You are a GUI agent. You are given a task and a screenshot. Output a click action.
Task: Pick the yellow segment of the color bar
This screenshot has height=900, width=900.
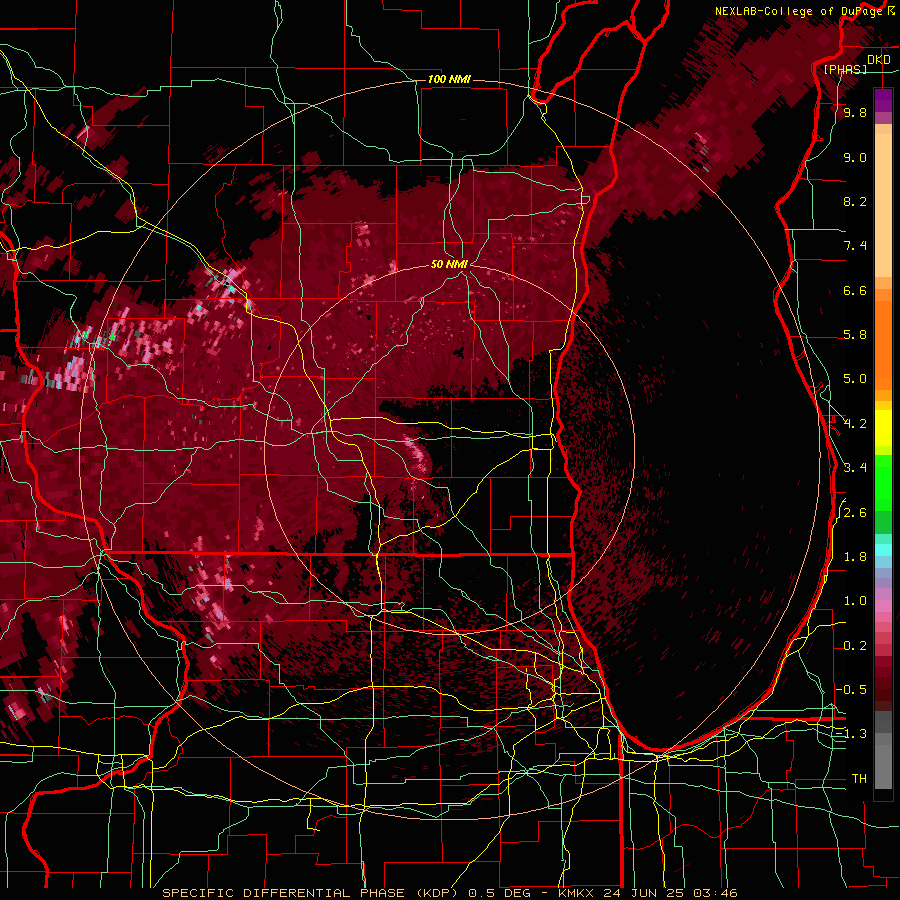(883, 428)
